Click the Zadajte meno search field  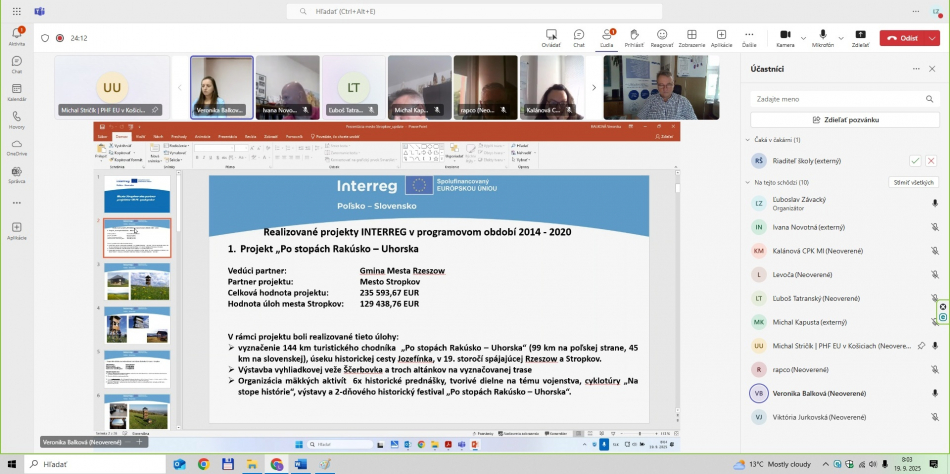(846, 99)
